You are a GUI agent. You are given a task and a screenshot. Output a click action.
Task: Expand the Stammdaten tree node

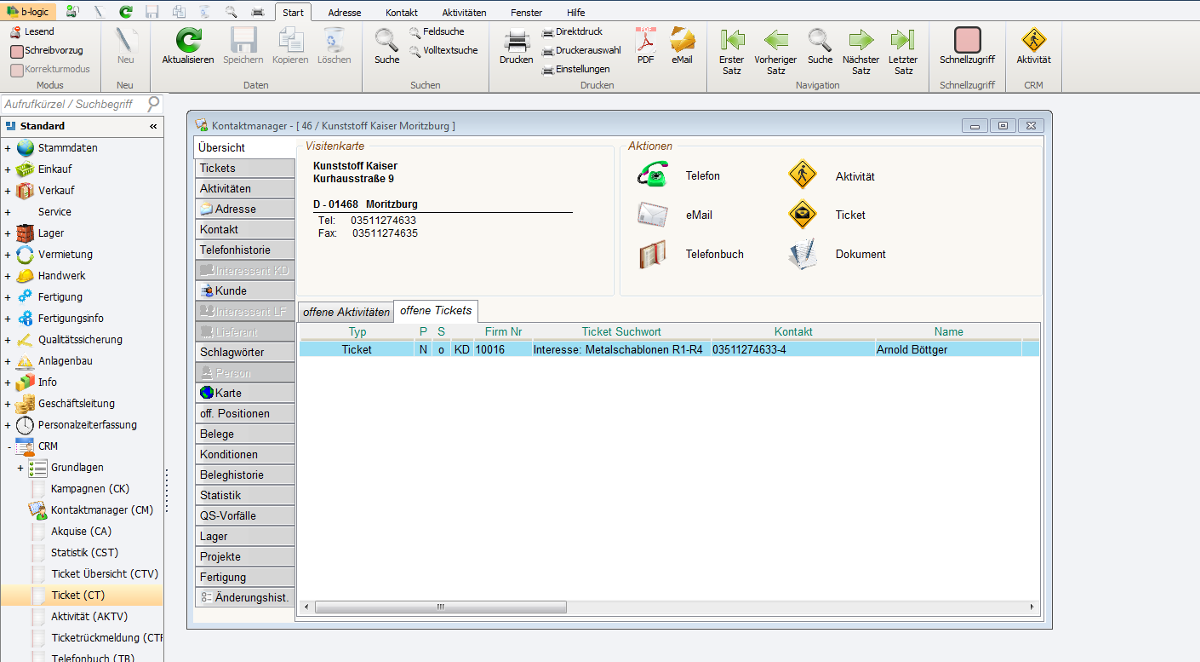click(7, 148)
